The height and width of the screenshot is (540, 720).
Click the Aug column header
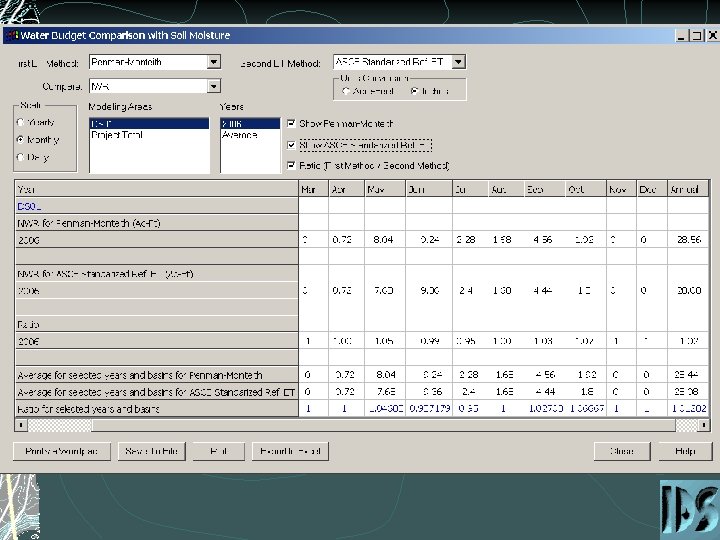pos(506,189)
